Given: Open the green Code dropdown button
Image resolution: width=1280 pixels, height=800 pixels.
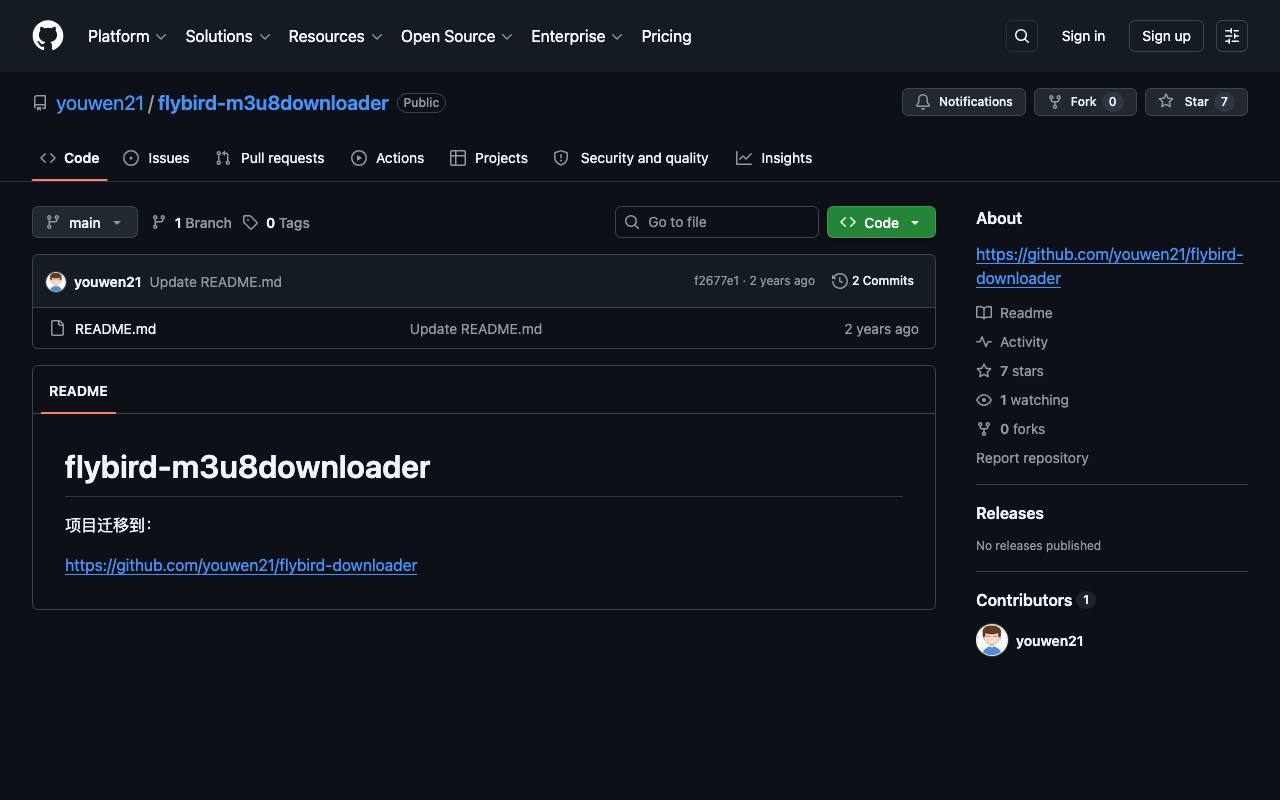Looking at the screenshot, I should point(881,222).
